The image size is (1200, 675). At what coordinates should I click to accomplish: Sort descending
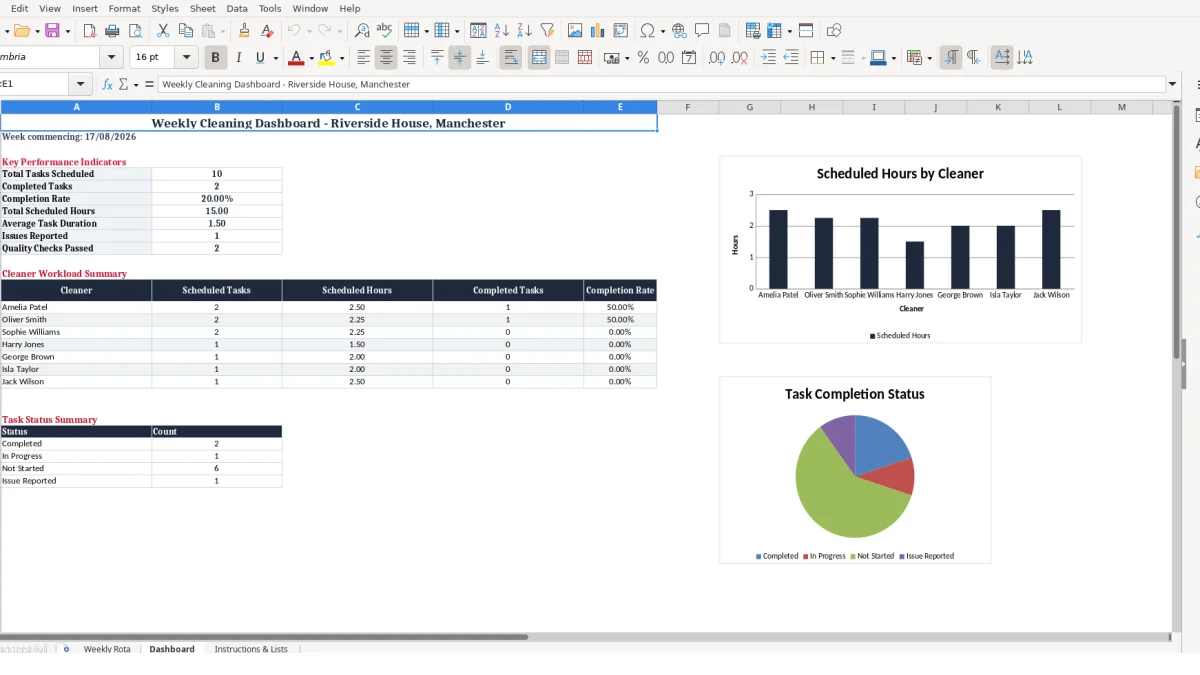524,31
